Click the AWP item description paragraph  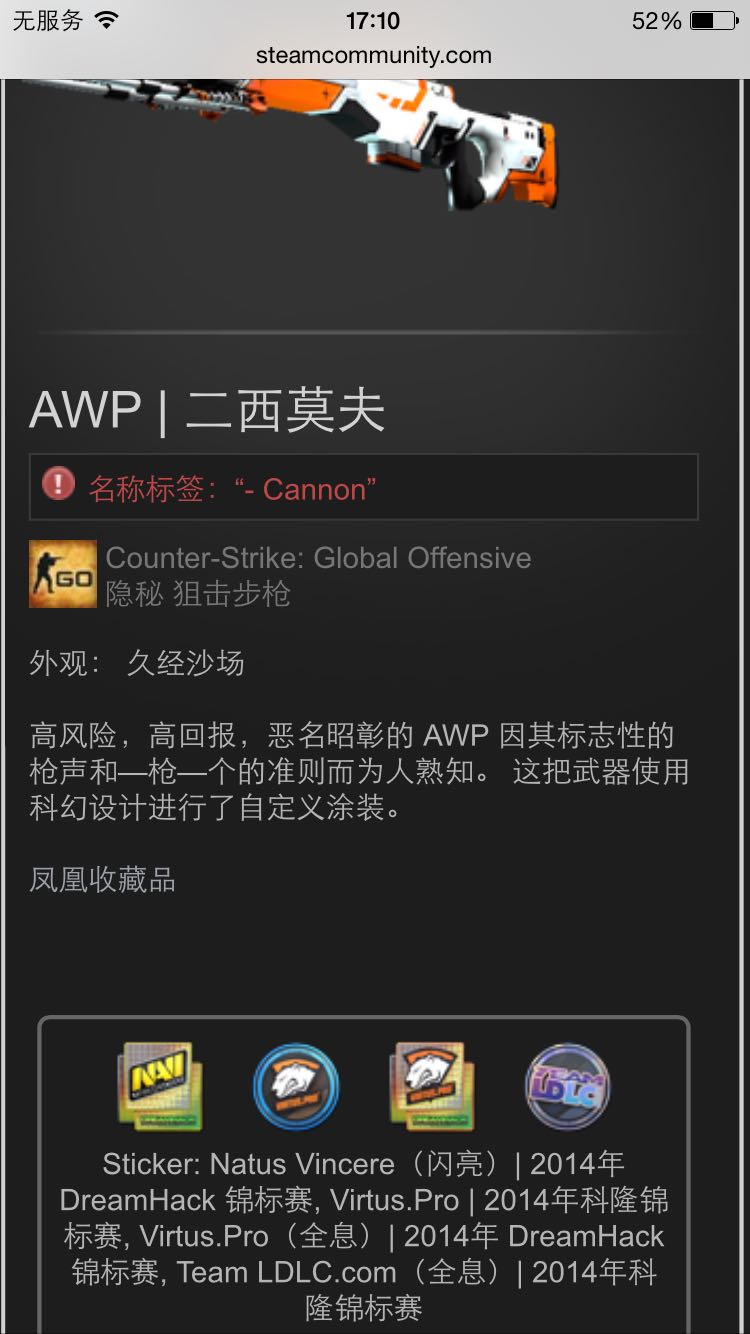click(359, 772)
